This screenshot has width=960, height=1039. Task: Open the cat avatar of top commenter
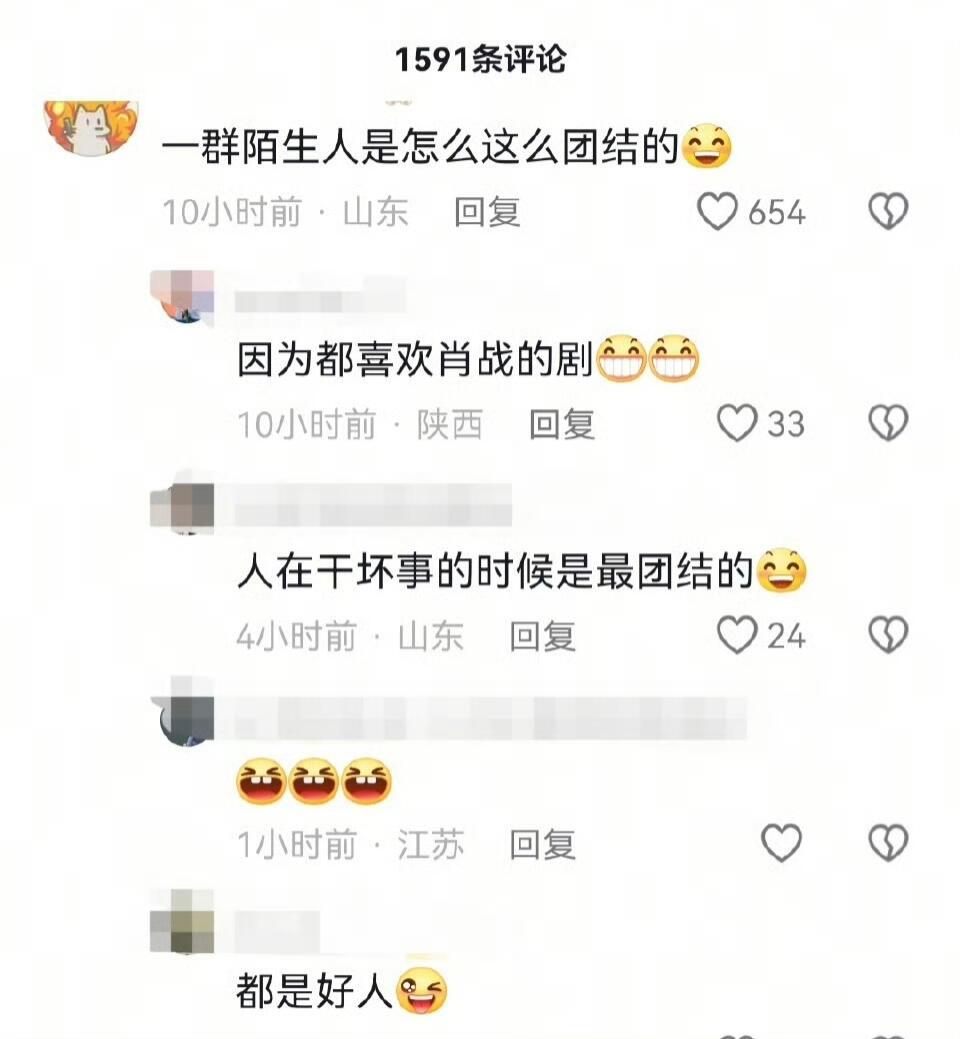pos(91,128)
